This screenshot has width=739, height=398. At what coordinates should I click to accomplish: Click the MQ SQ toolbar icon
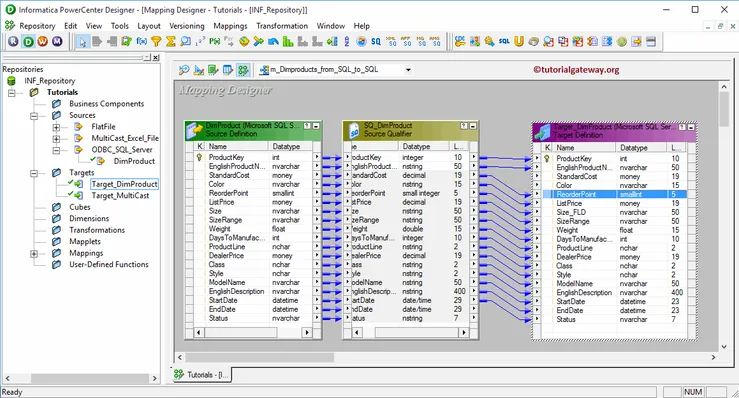point(420,41)
